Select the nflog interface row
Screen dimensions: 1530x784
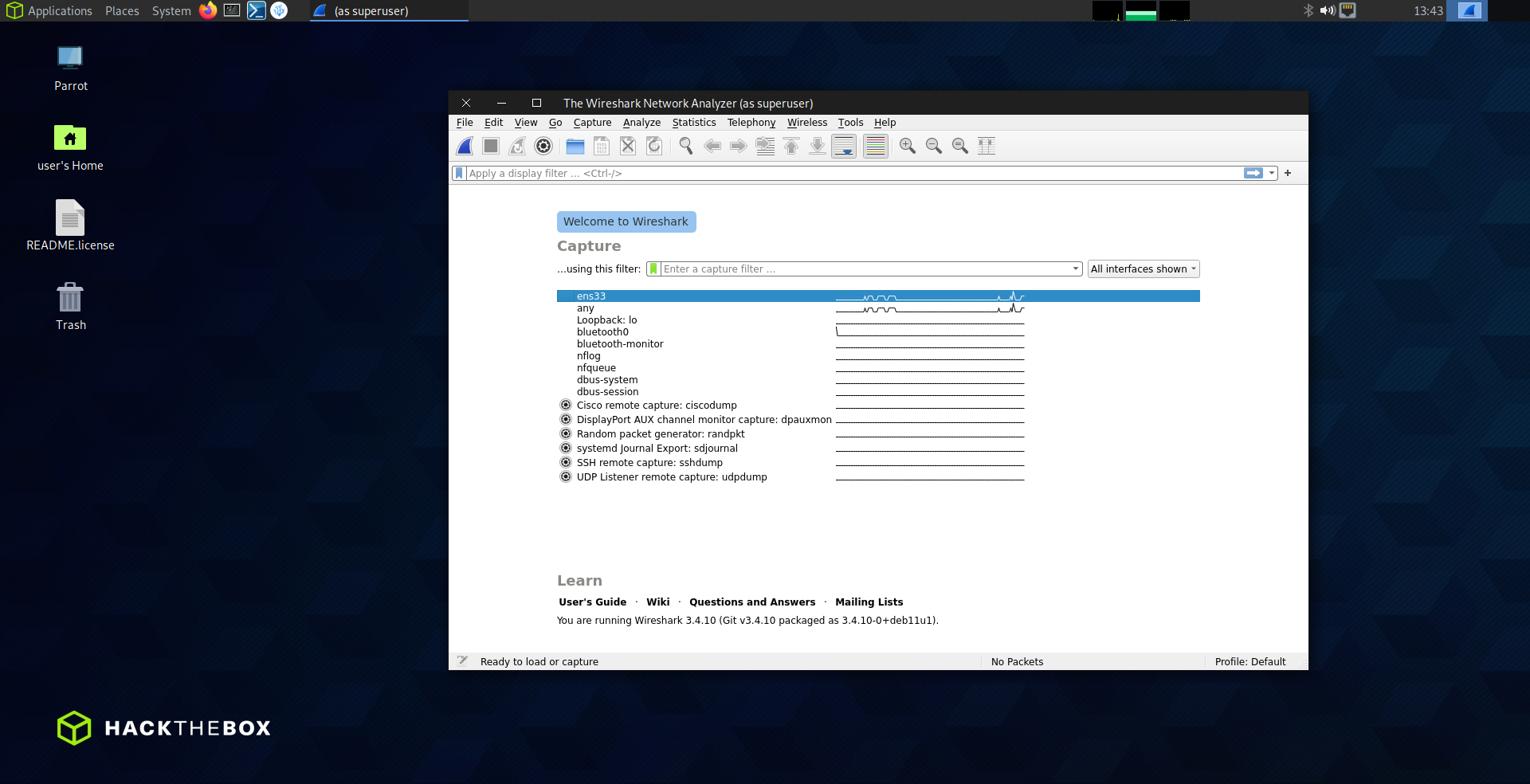[x=878, y=356]
